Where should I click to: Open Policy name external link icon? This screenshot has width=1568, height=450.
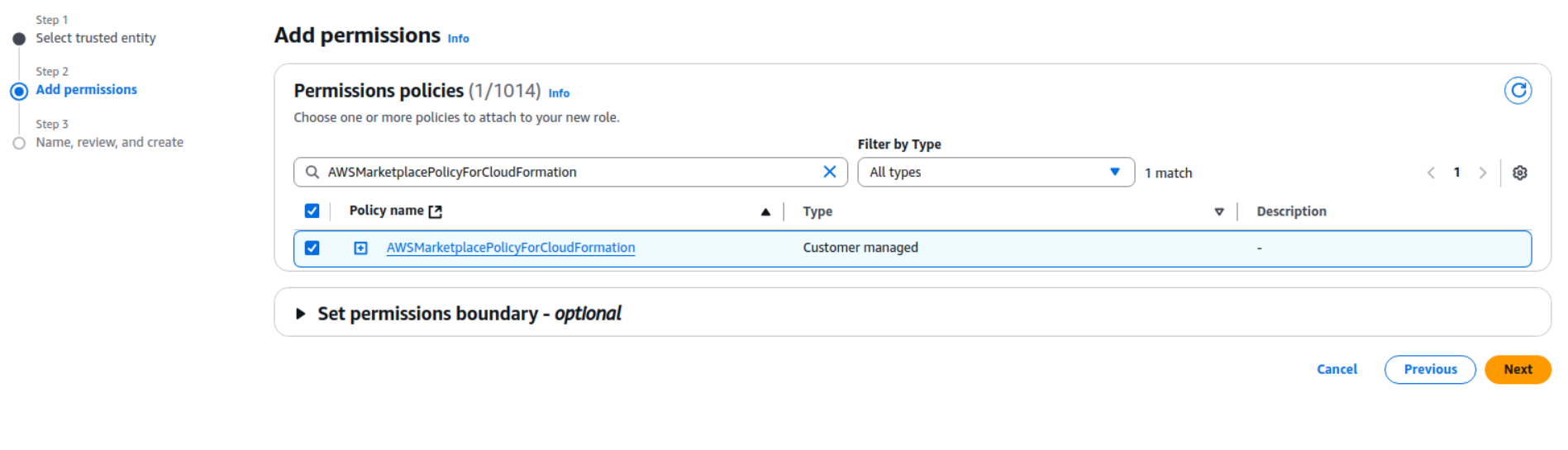[x=436, y=211]
